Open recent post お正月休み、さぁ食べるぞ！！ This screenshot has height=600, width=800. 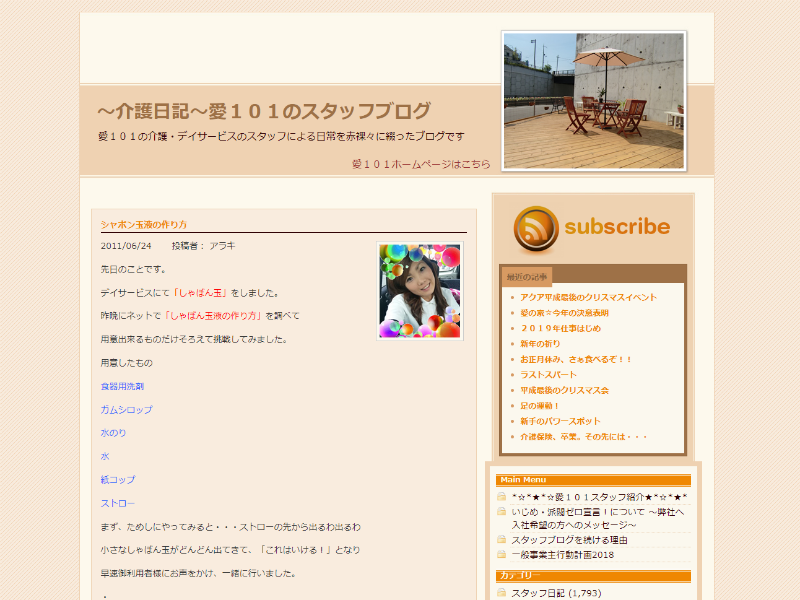tap(576, 359)
